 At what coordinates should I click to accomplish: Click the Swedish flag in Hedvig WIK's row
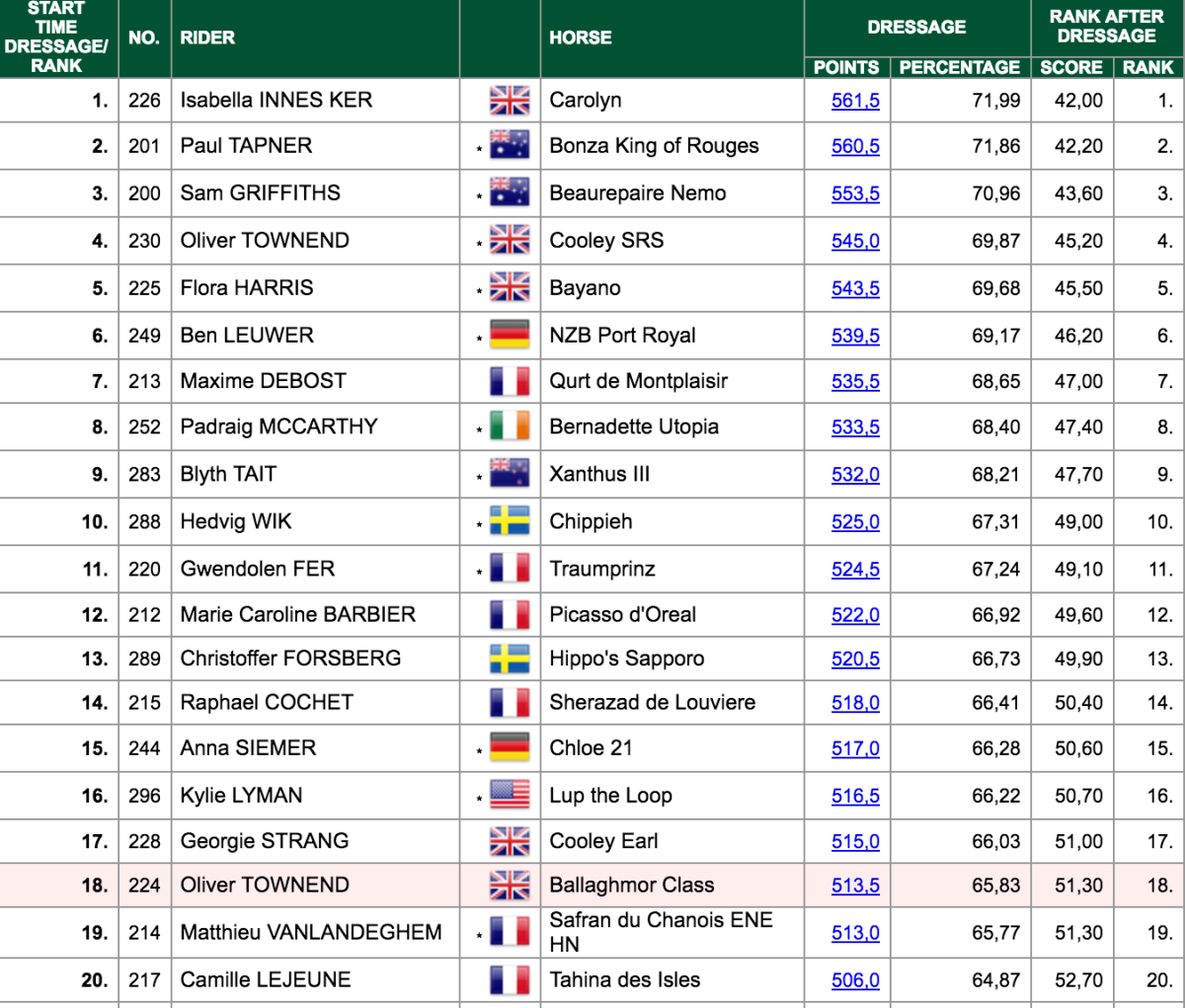(x=510, y=521)
